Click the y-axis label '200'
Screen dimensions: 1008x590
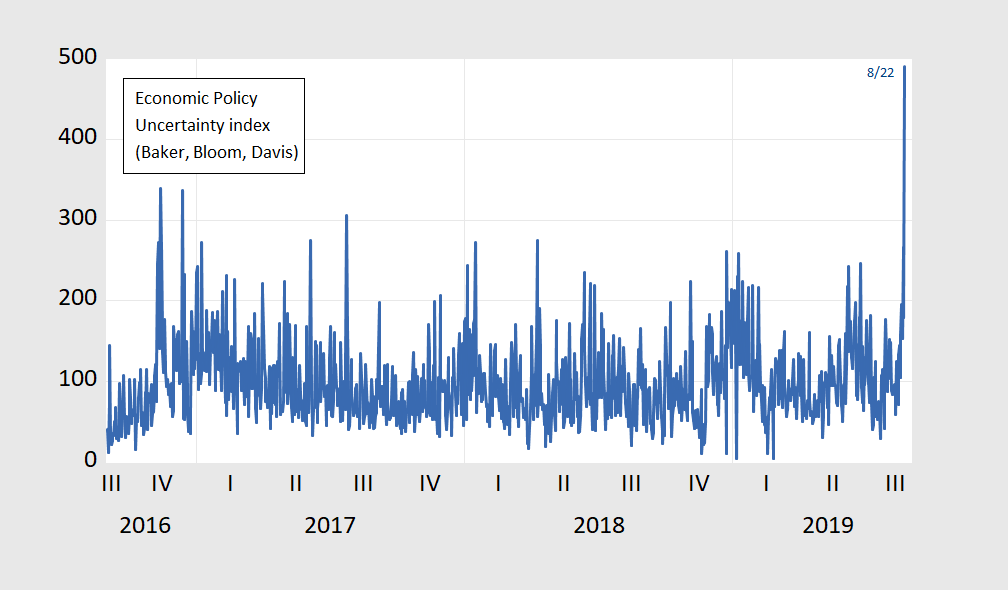(x=77, y=298)
